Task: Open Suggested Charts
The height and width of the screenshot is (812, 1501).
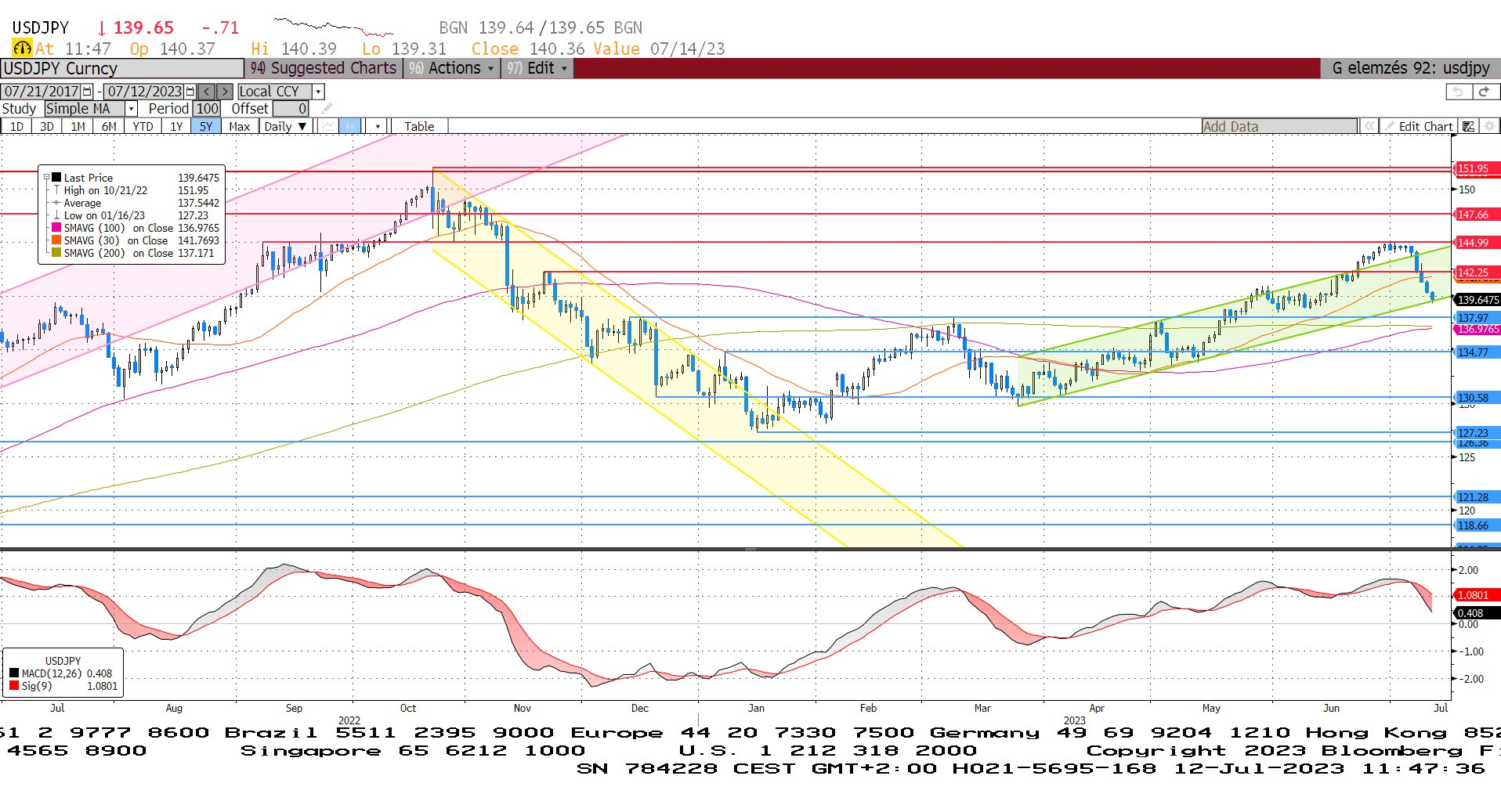Action: pyautogui.click(x=324, y=69)
